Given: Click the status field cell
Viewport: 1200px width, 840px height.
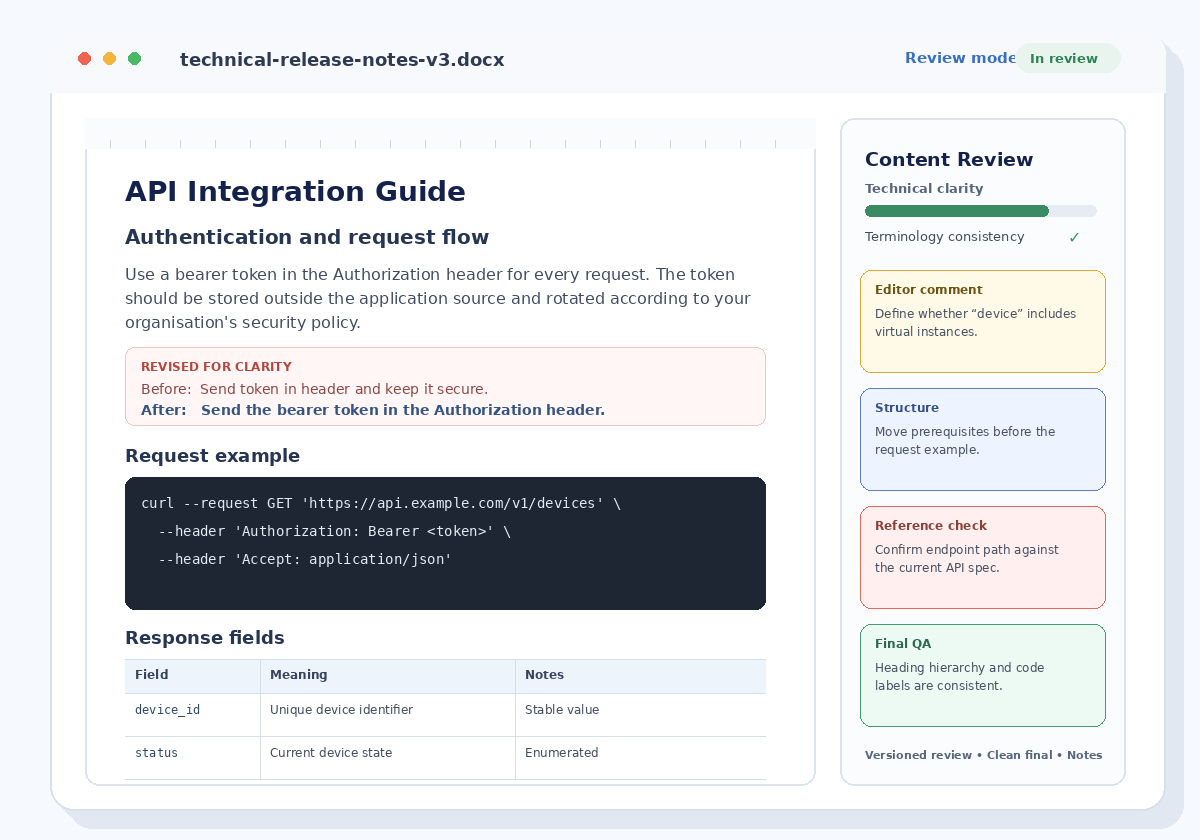Looking at the screenshot, I should pyautogui.click(x=193, y=758).
